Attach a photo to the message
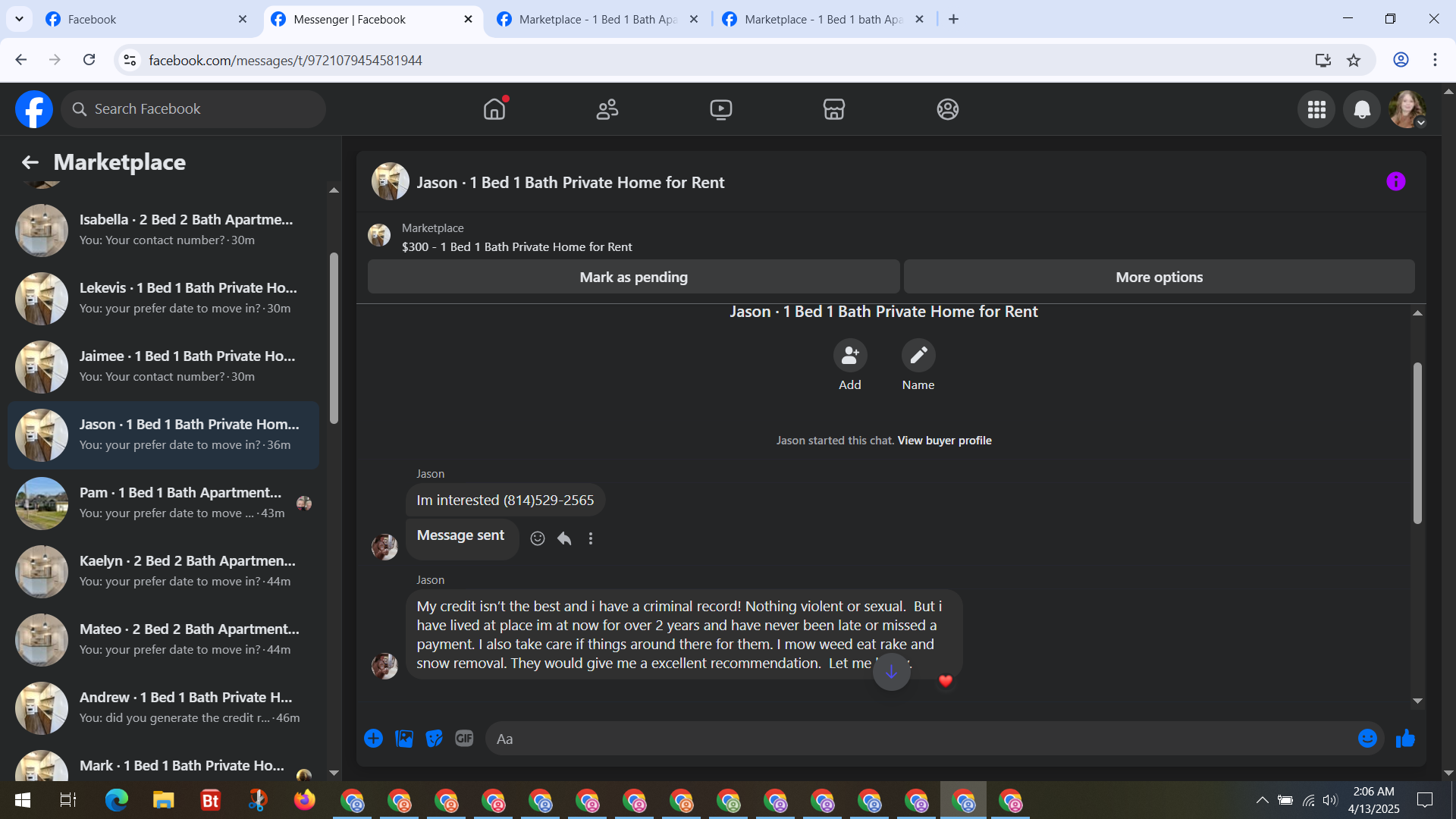This screenshot has height=819, width=1456. coord(404,739)
